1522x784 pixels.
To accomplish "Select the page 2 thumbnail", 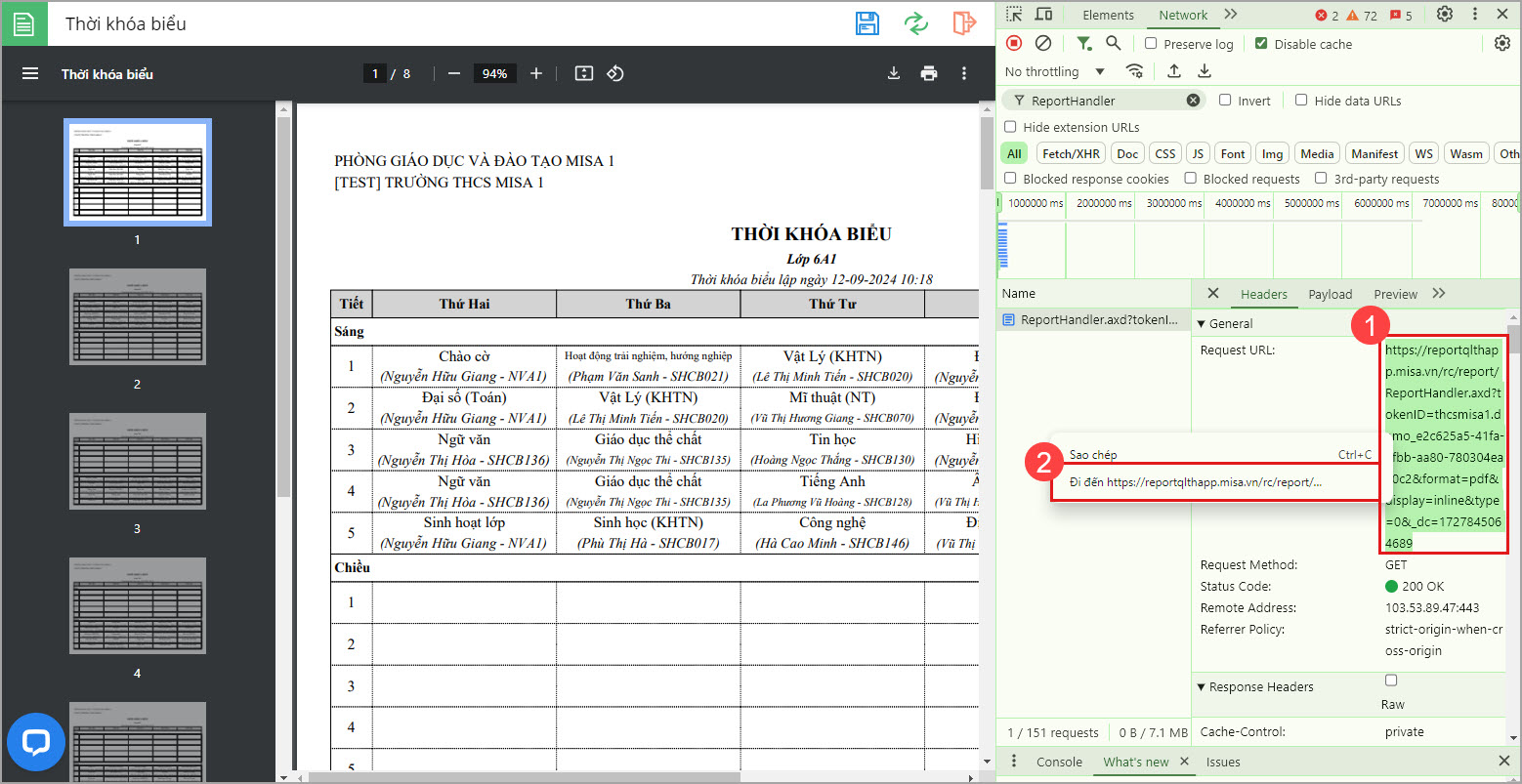I will coord(137,317).
